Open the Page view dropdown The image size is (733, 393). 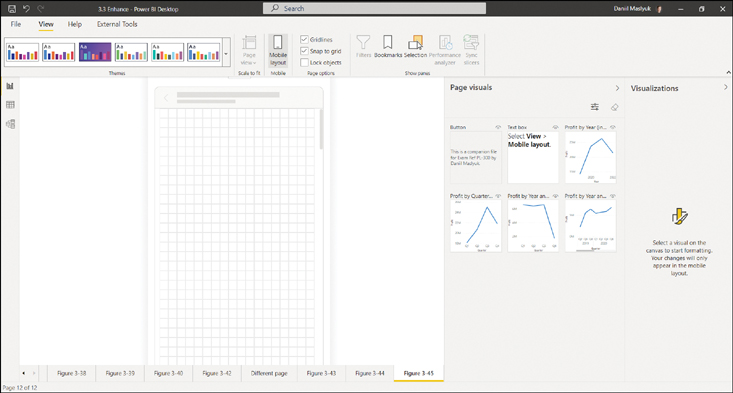coord(249,50)
